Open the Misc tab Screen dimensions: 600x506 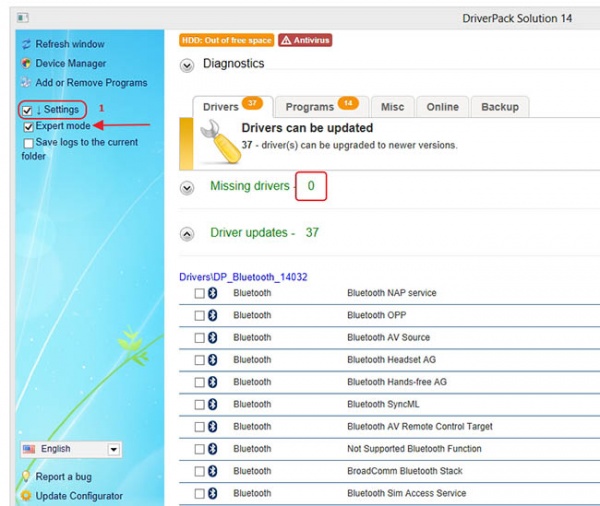(392, 107)
